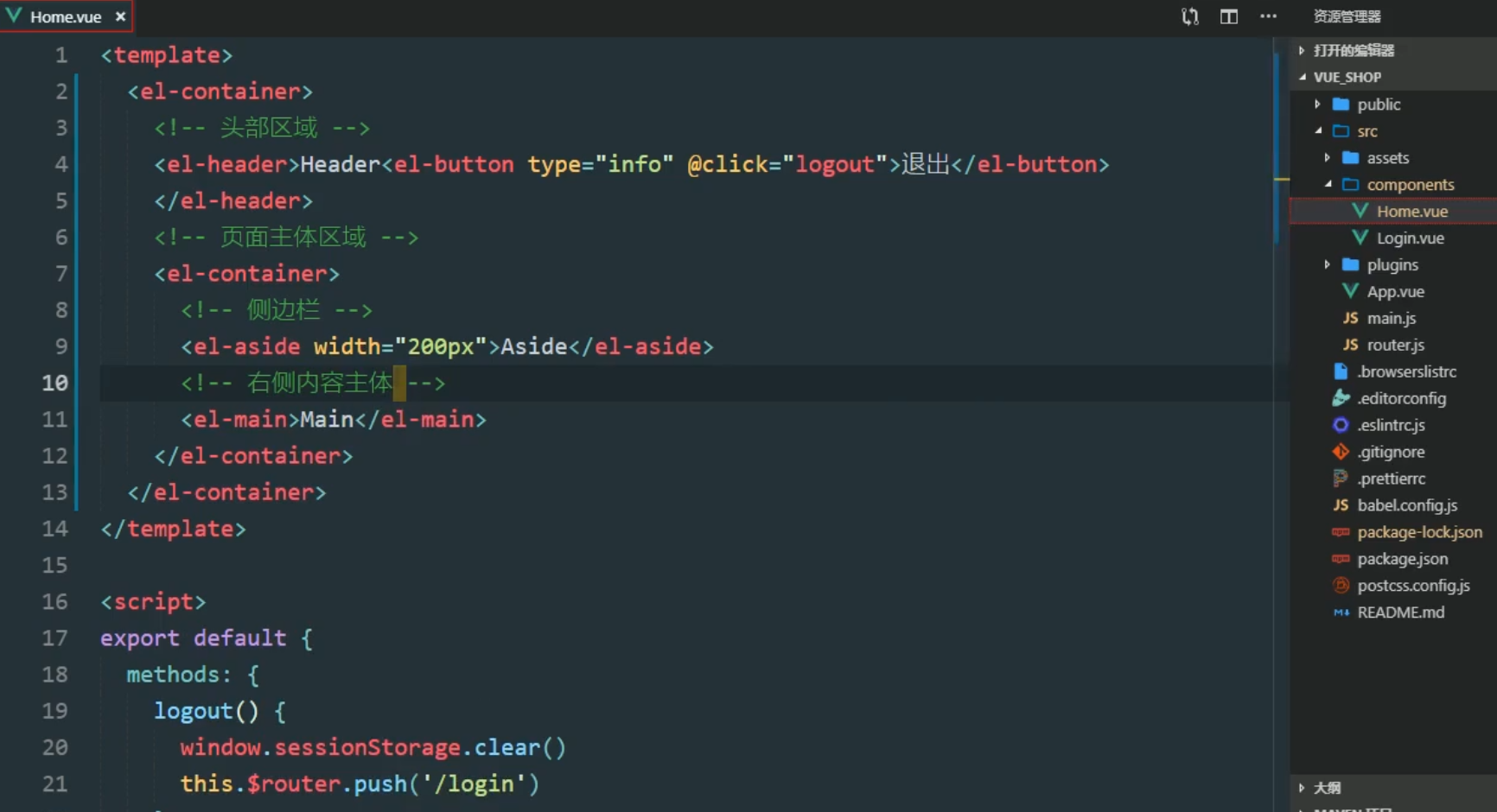Select package-lock.json in the explorer
Viewport: 1497px width, 812px height.
1419,533
